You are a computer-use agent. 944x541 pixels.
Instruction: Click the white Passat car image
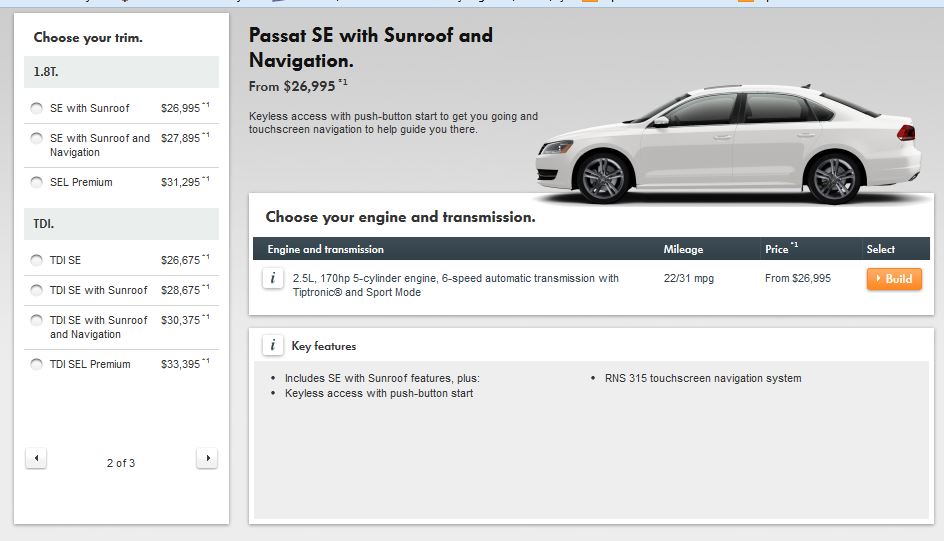click(728, 145)
